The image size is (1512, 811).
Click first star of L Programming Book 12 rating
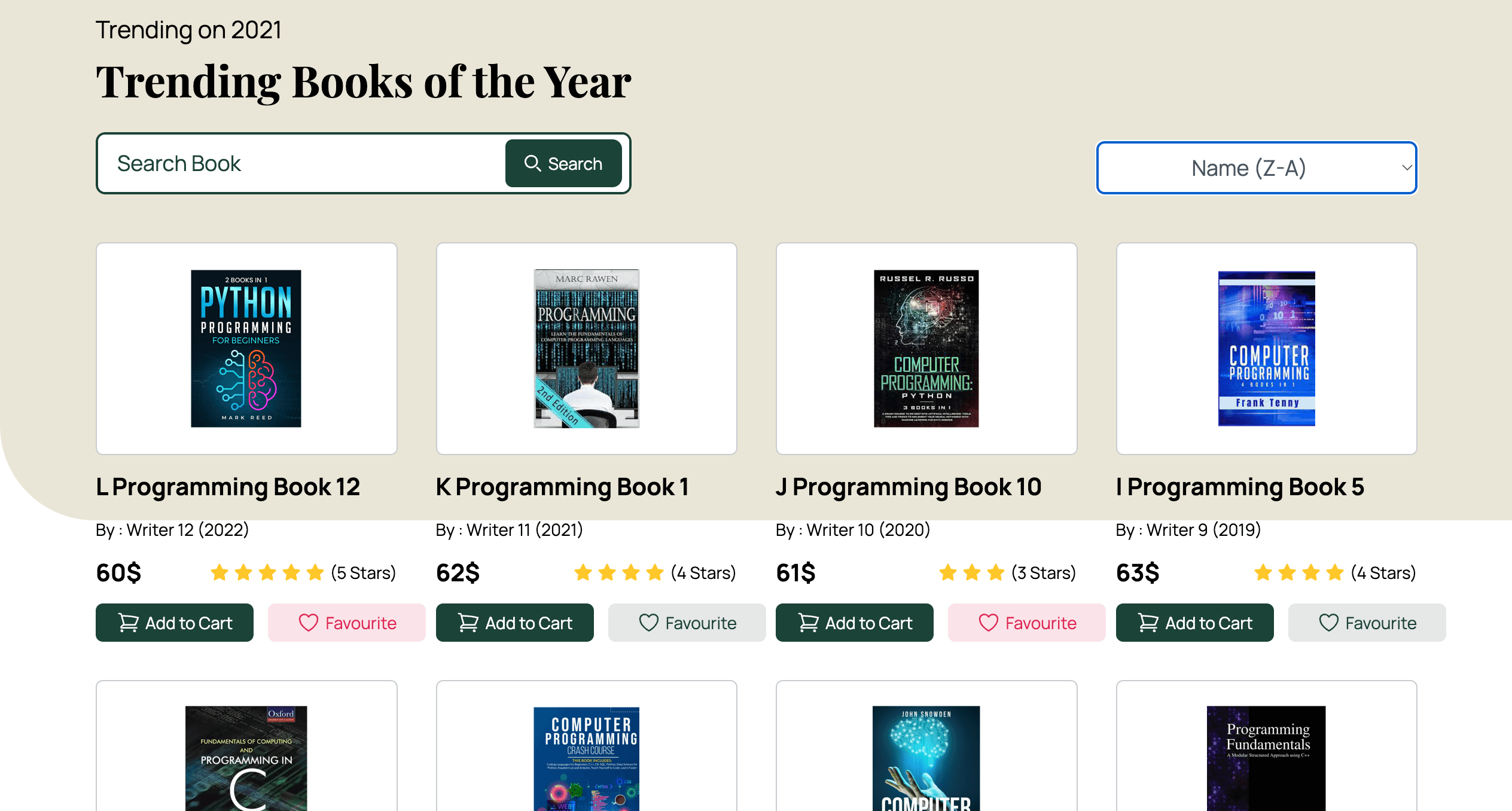pyautogui.click(x=220, y=572)
